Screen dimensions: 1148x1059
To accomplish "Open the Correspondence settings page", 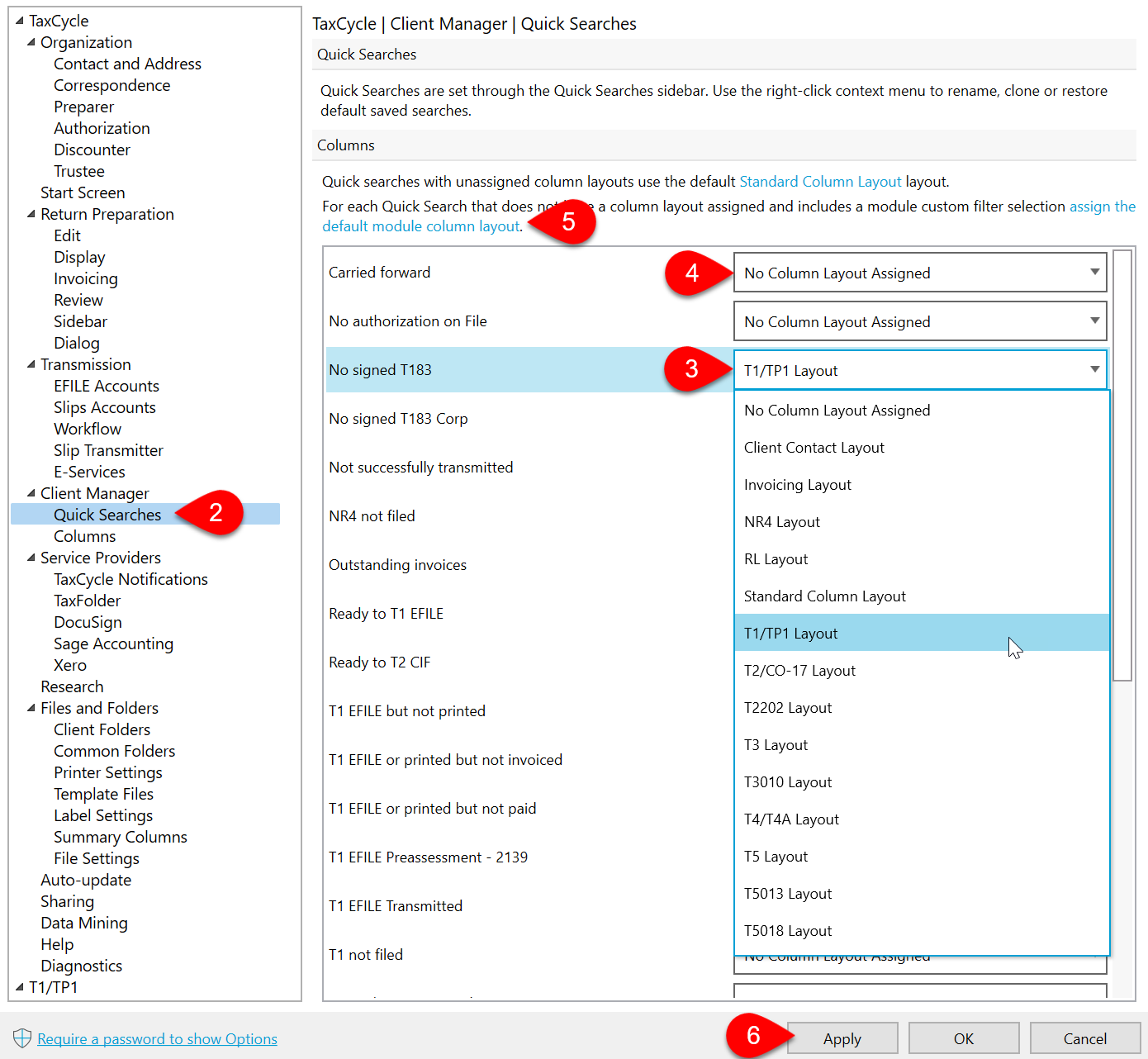I will 112,85.
